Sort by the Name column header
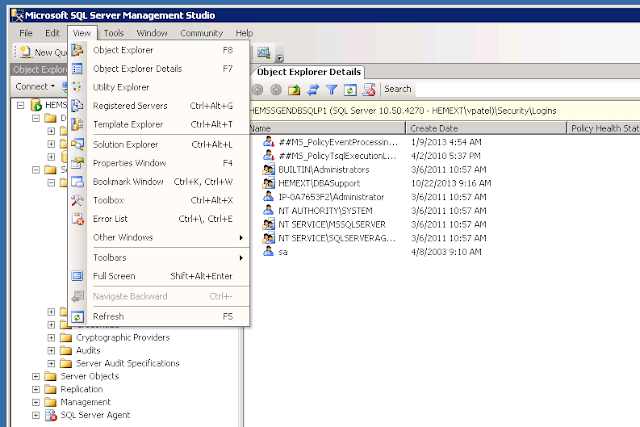 (x=327, y=128)
